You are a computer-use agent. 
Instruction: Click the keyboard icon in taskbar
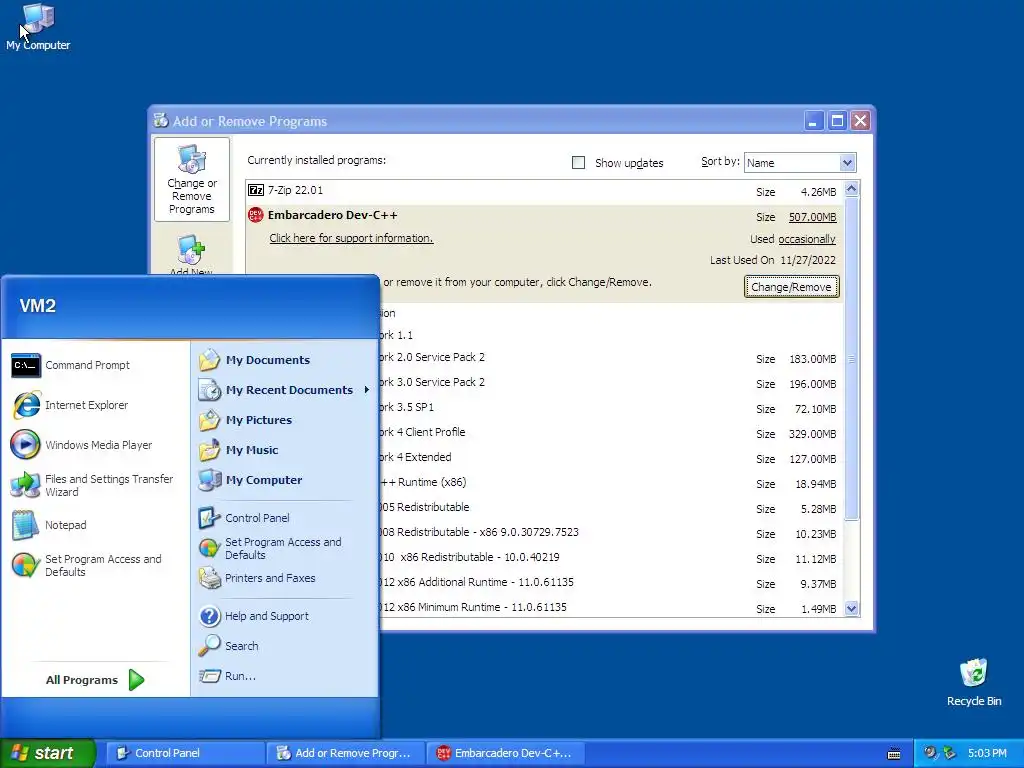tap(894, 754)
